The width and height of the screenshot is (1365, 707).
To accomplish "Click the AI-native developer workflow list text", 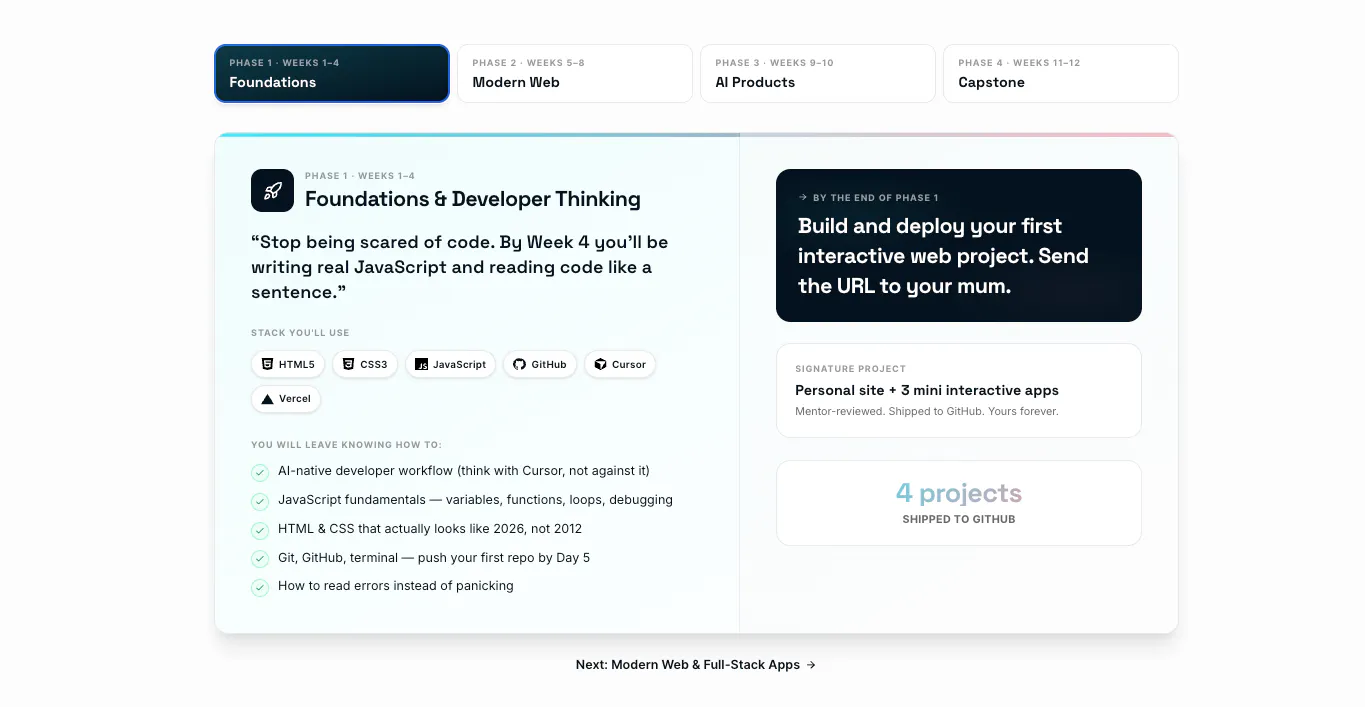I will pos(464,471).
